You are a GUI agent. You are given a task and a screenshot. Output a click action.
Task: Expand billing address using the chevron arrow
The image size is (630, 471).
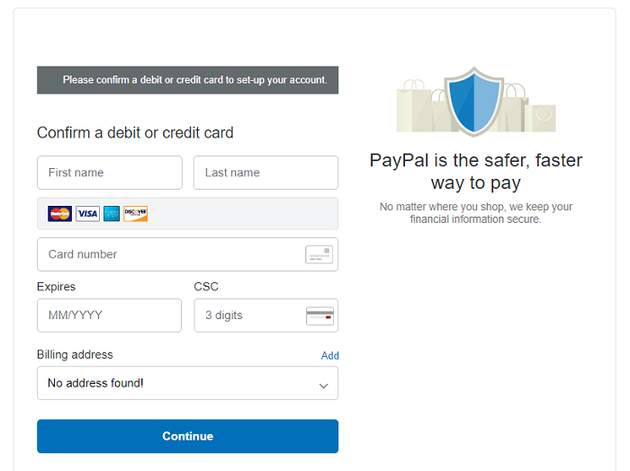(323, 385)
